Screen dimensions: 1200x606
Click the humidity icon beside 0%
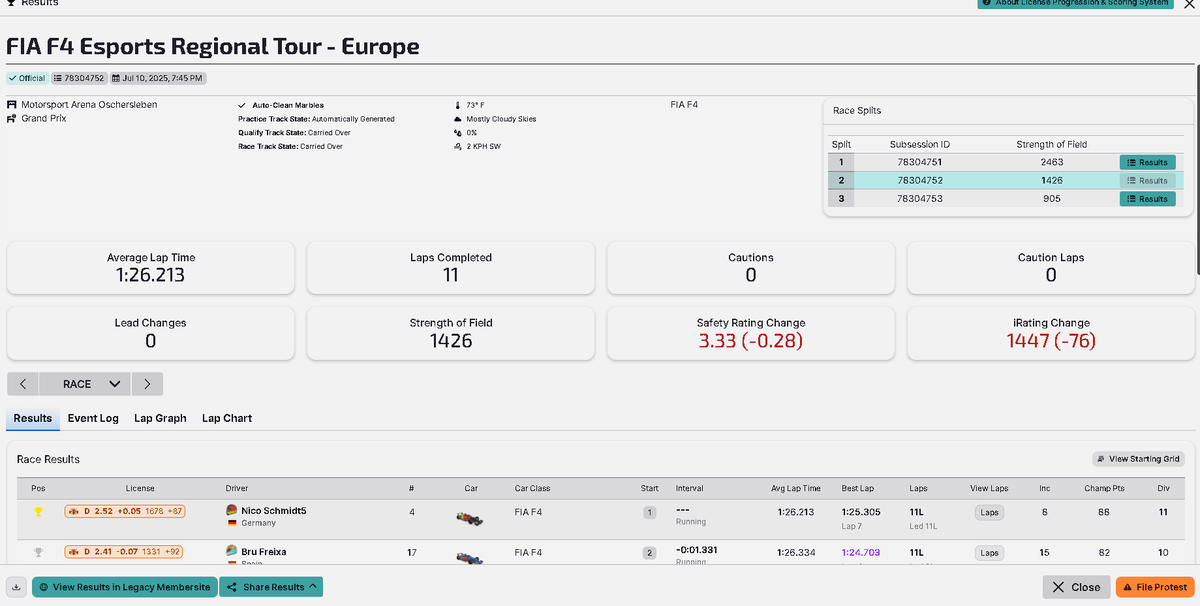click(457, 132)
